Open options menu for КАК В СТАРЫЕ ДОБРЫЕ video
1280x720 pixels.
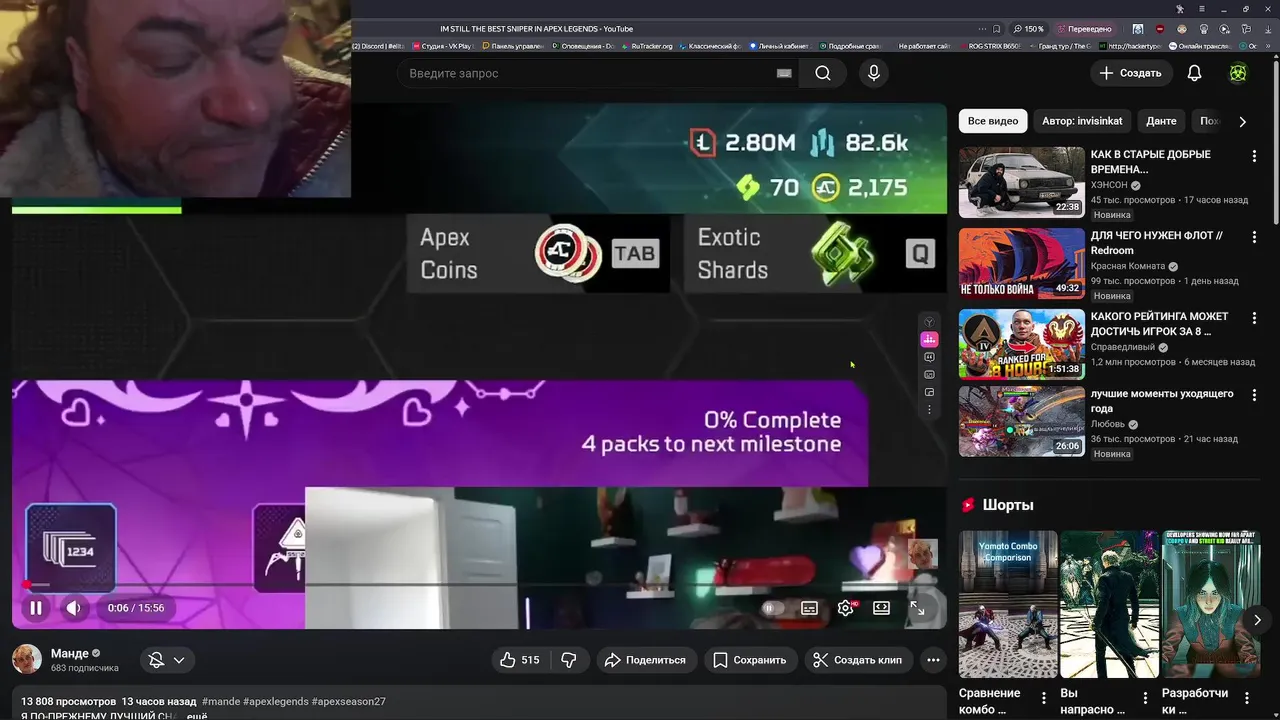[1254, 156]
